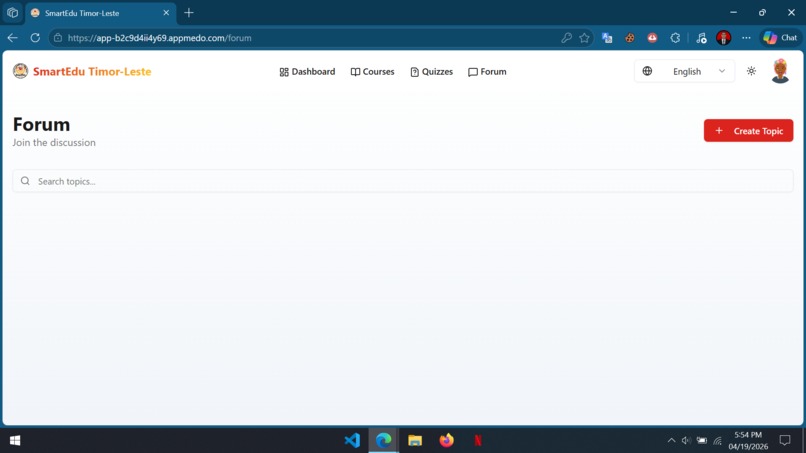
Task: Click the globe language icon
Action: (647, 71)
